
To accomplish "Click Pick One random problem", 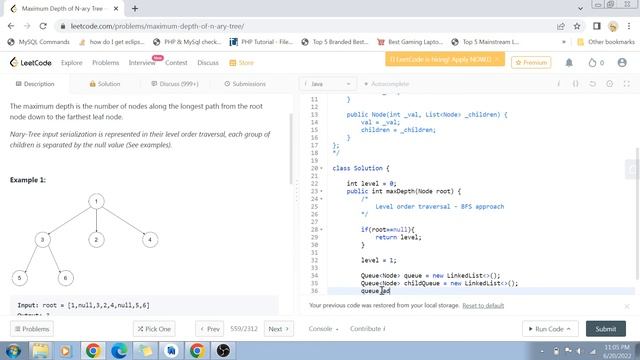I will pyautogui.click(x=154, y=329).
